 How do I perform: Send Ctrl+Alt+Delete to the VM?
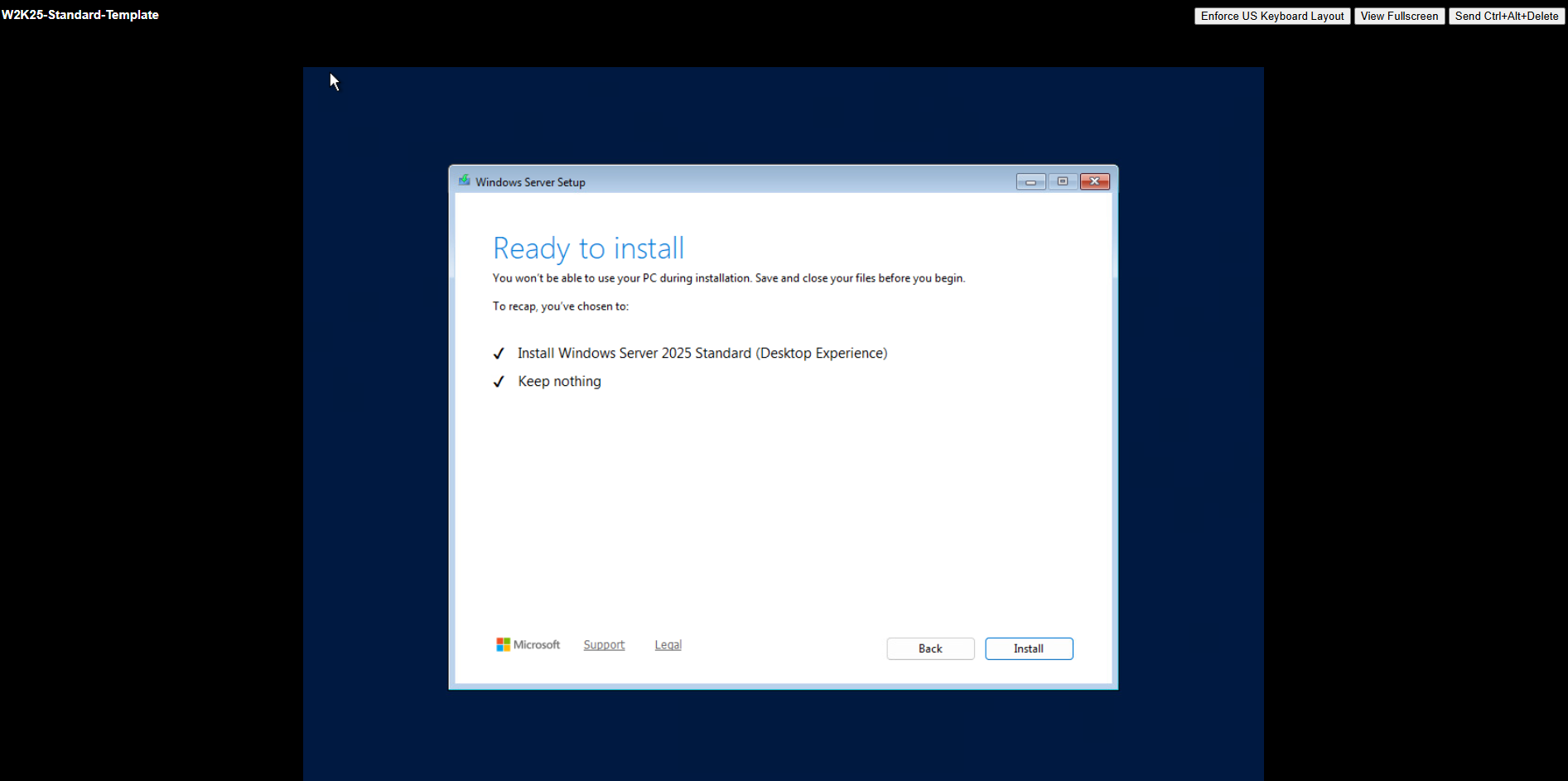tap(1507, 16)
